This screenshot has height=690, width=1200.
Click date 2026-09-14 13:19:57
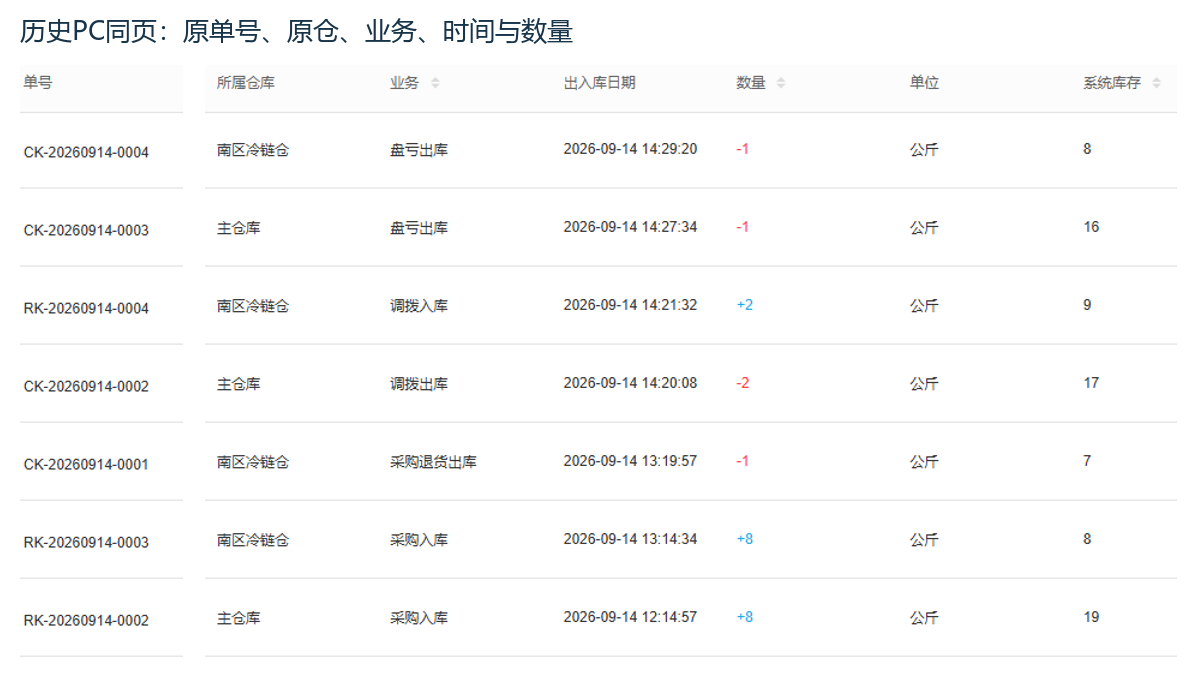tap(630, 461)
